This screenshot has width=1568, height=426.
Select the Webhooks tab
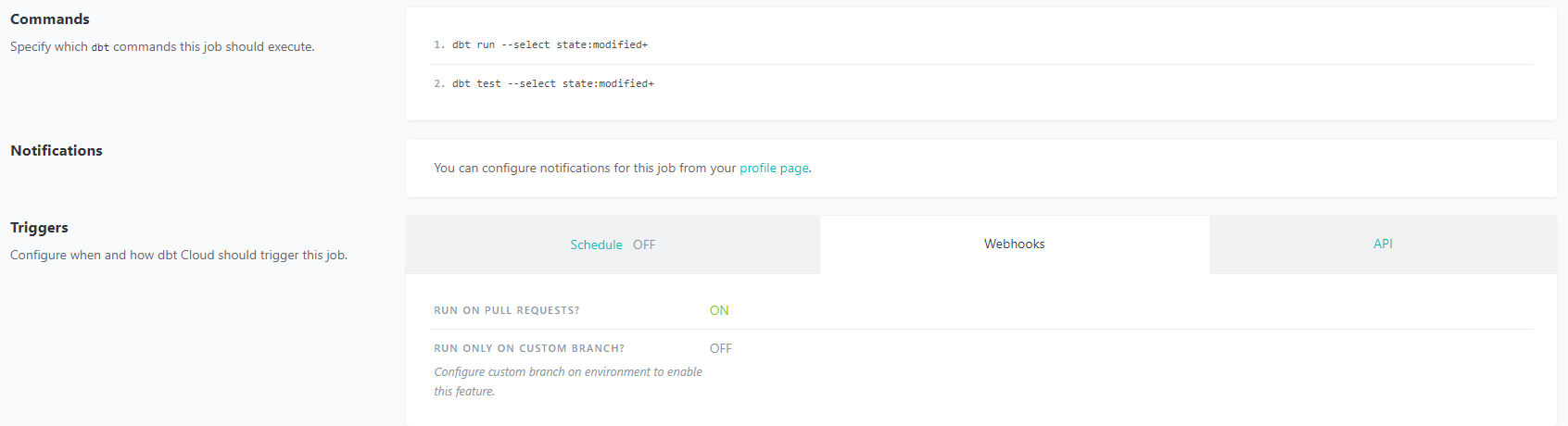pos(1015,244)
